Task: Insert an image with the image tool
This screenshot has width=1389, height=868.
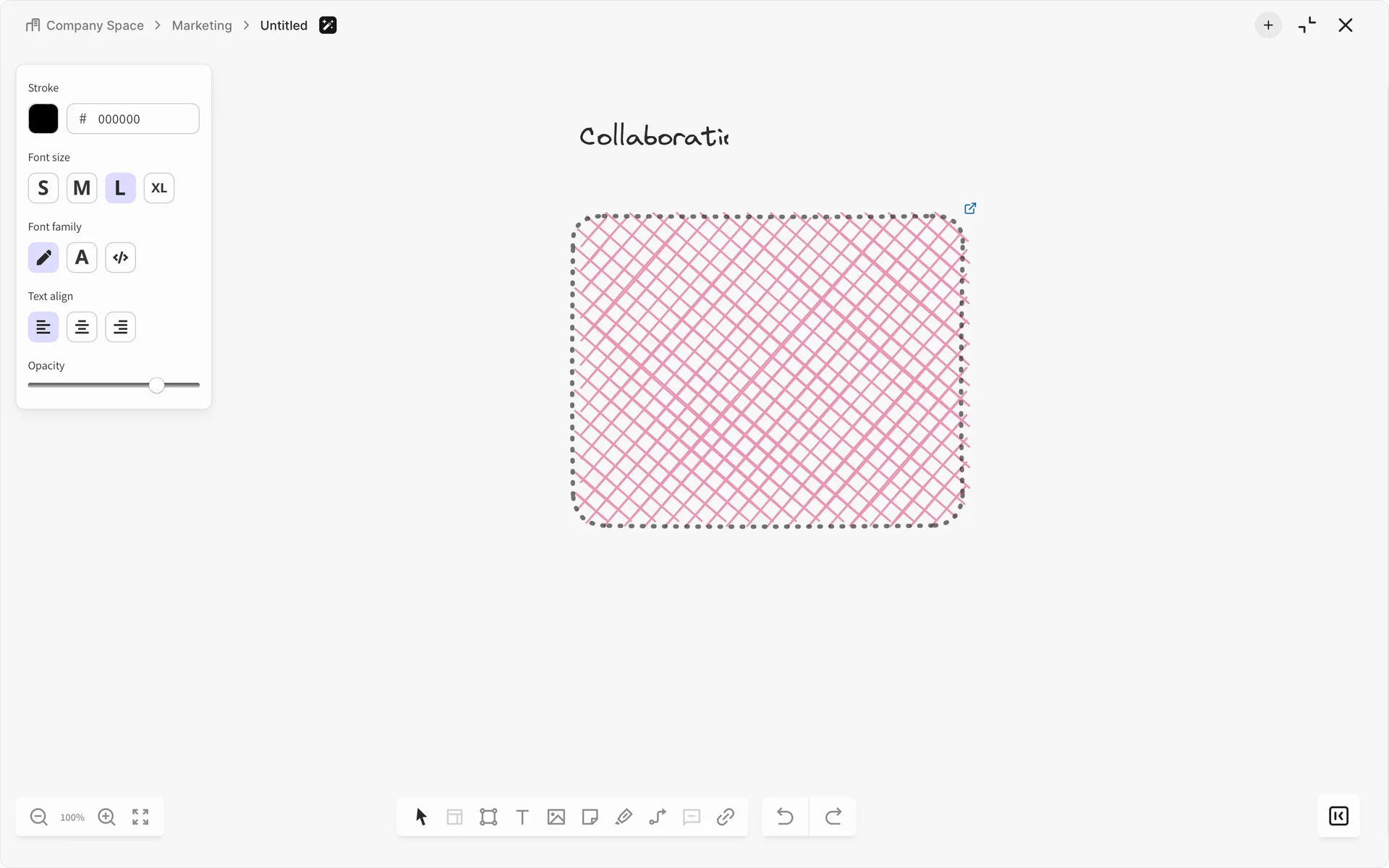Action: pyautogui.click(x=556, y=817)
